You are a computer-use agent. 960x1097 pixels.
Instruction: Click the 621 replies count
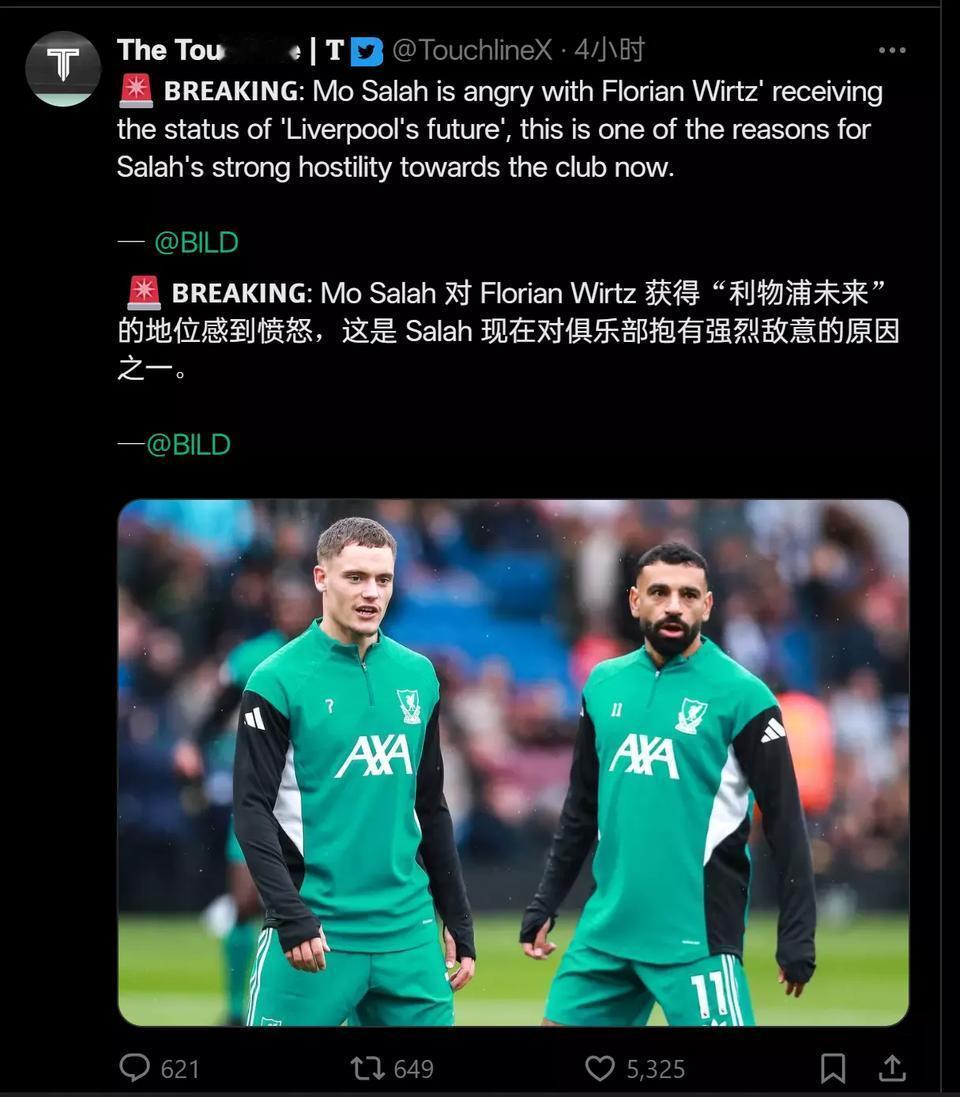coord(180,1069)
